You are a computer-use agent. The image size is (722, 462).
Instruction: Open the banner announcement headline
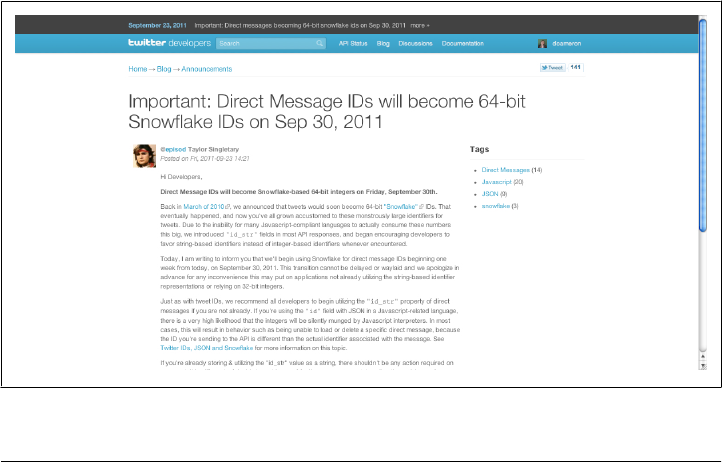300,25
